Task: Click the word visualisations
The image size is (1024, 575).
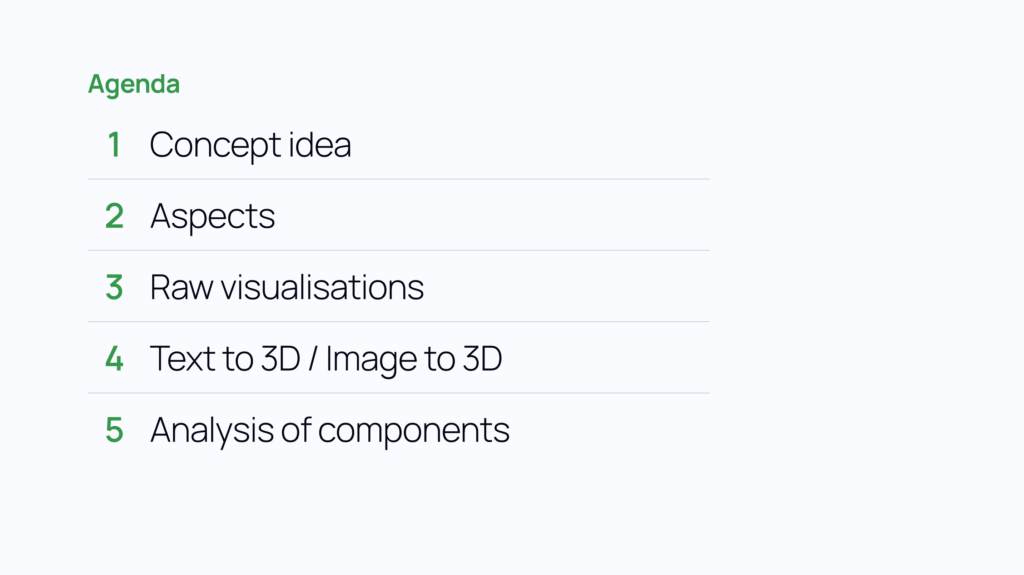Action: click(322, 287)
